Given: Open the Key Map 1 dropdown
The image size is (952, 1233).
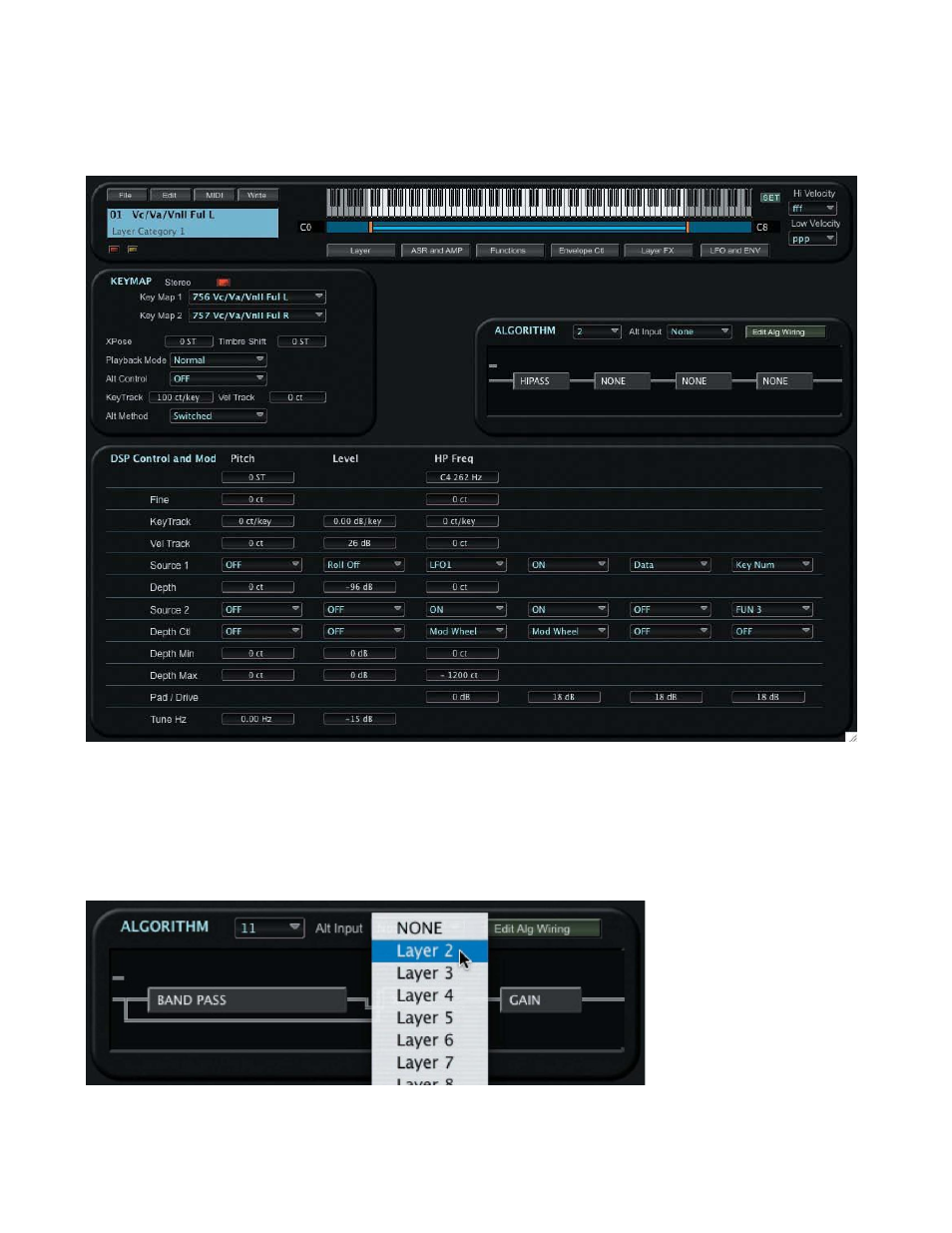Looking at the screenshot, I should [x=257, y=297].
